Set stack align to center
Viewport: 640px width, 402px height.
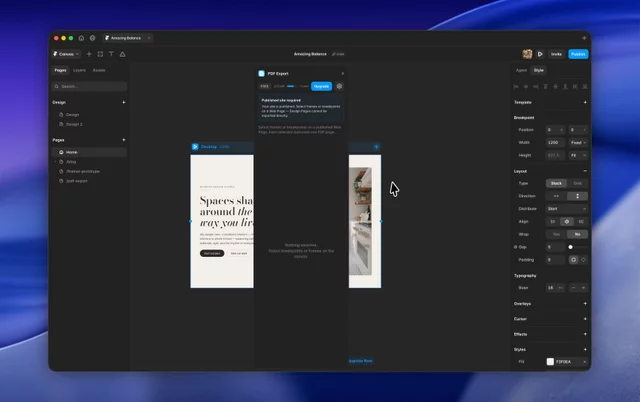(567, 222)
